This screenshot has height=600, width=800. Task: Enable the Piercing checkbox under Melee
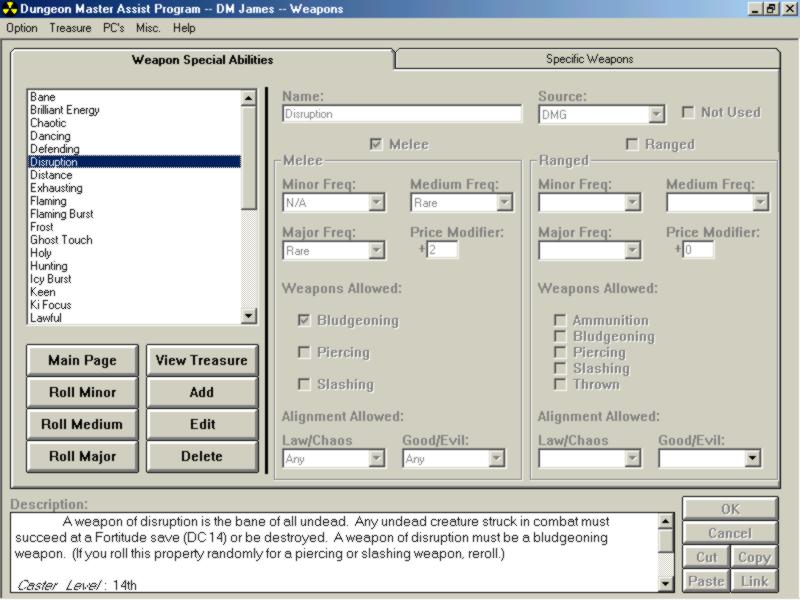[304, 353]
